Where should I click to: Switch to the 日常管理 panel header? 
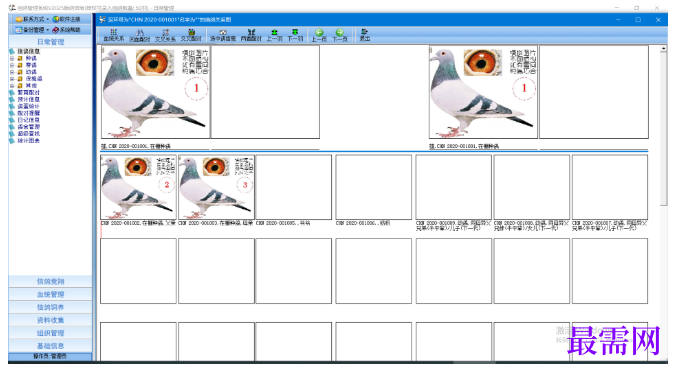50,42
